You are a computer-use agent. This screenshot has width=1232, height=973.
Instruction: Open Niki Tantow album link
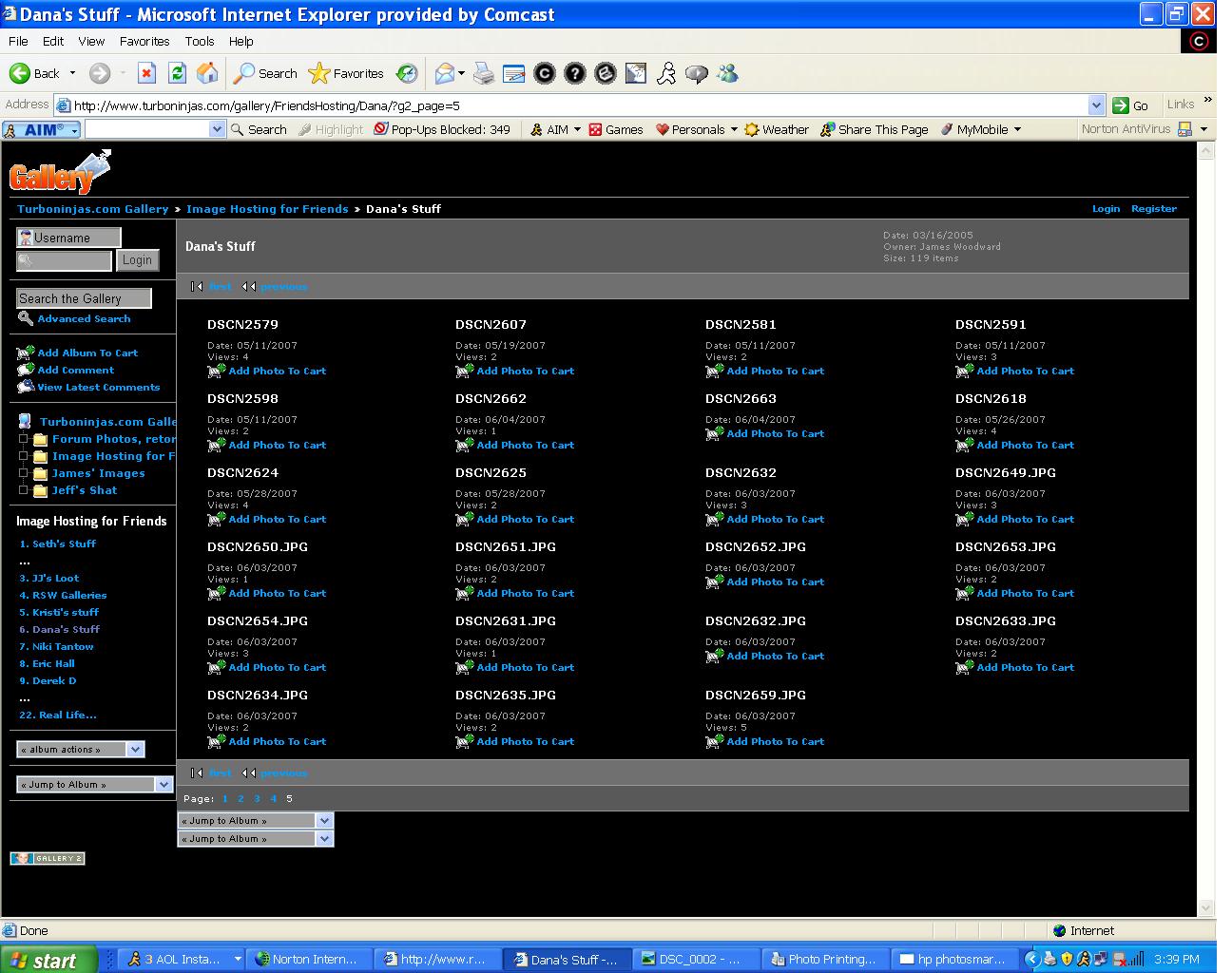pos(63,646)
